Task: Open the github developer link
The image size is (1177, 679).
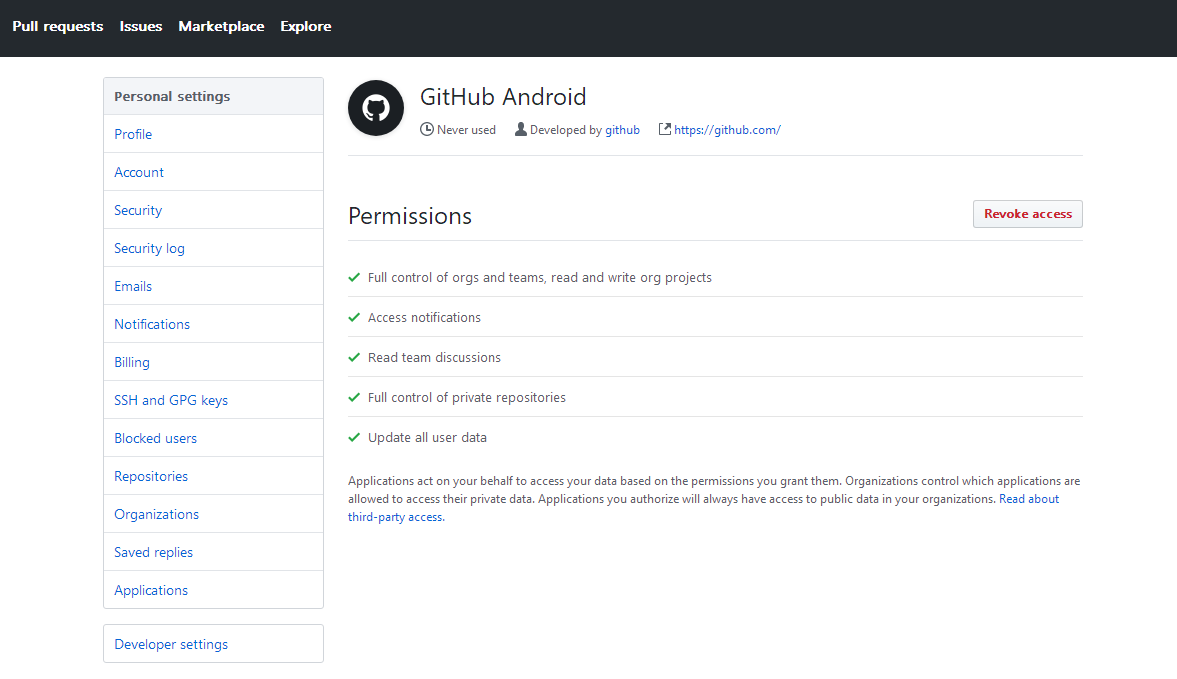Action: (622, 130)
